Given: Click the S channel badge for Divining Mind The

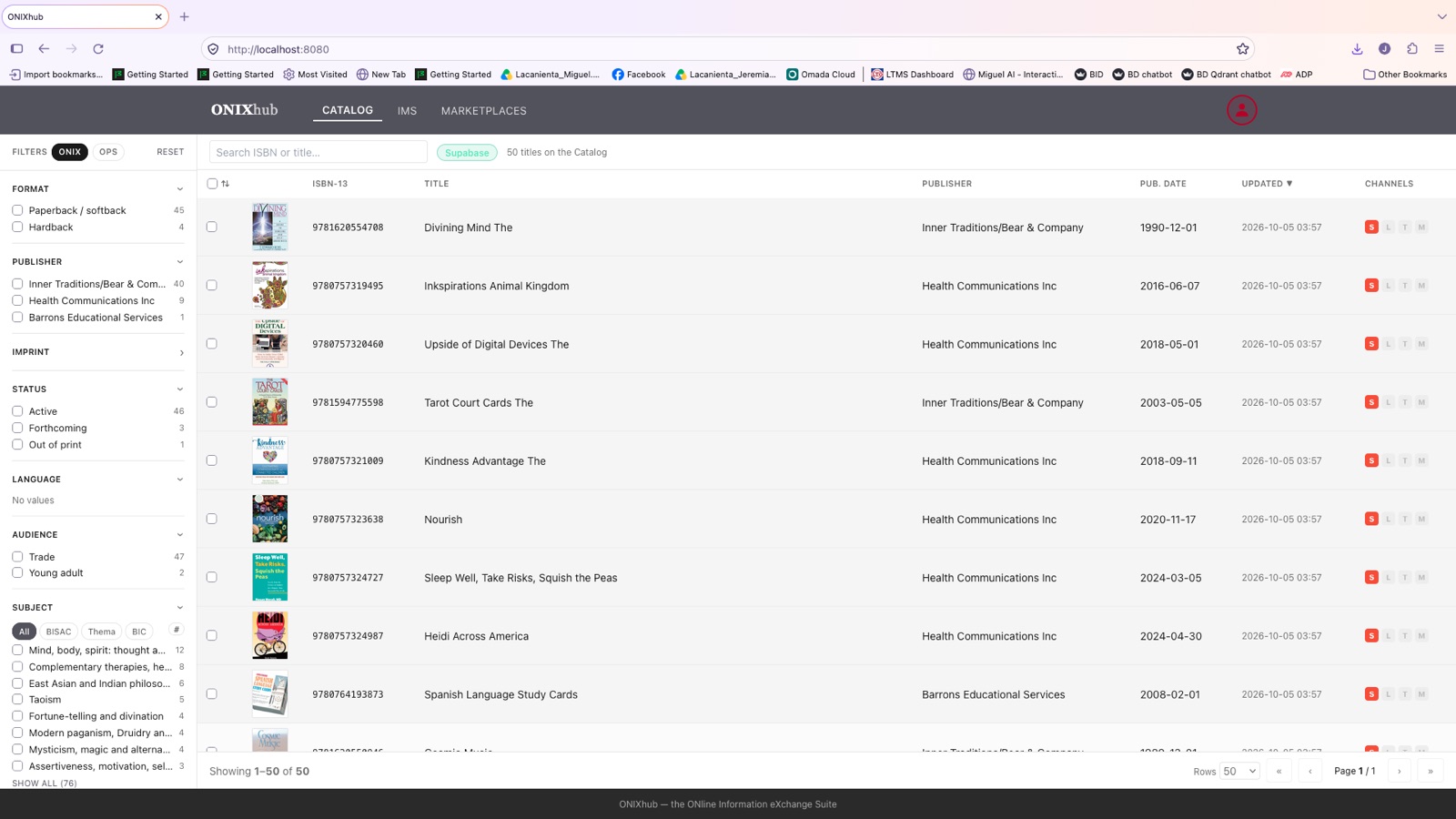Looking at the screenshot, I should 1371,227.
